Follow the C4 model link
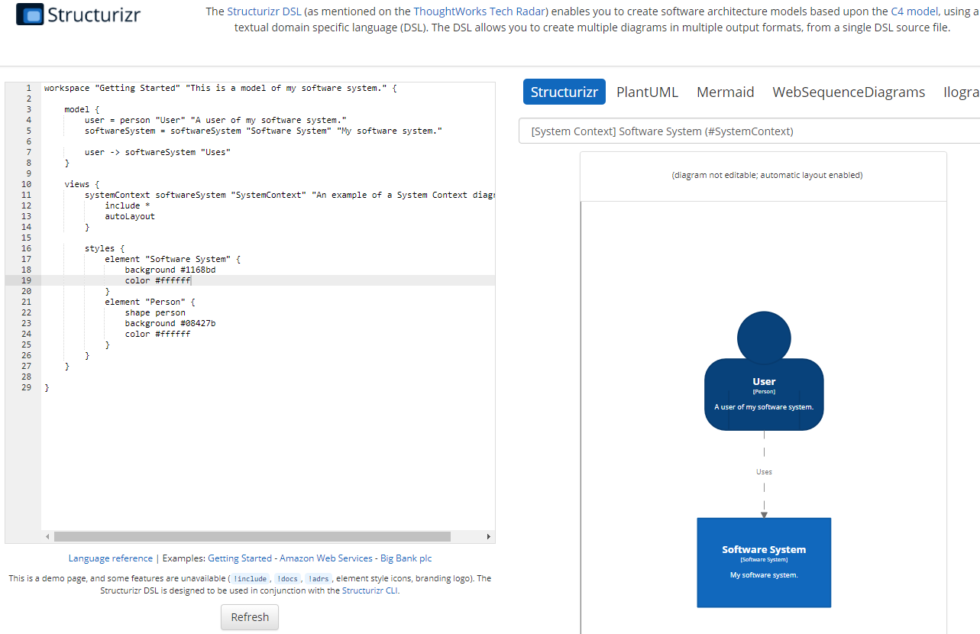980x634 pixels. pos(914,11)
